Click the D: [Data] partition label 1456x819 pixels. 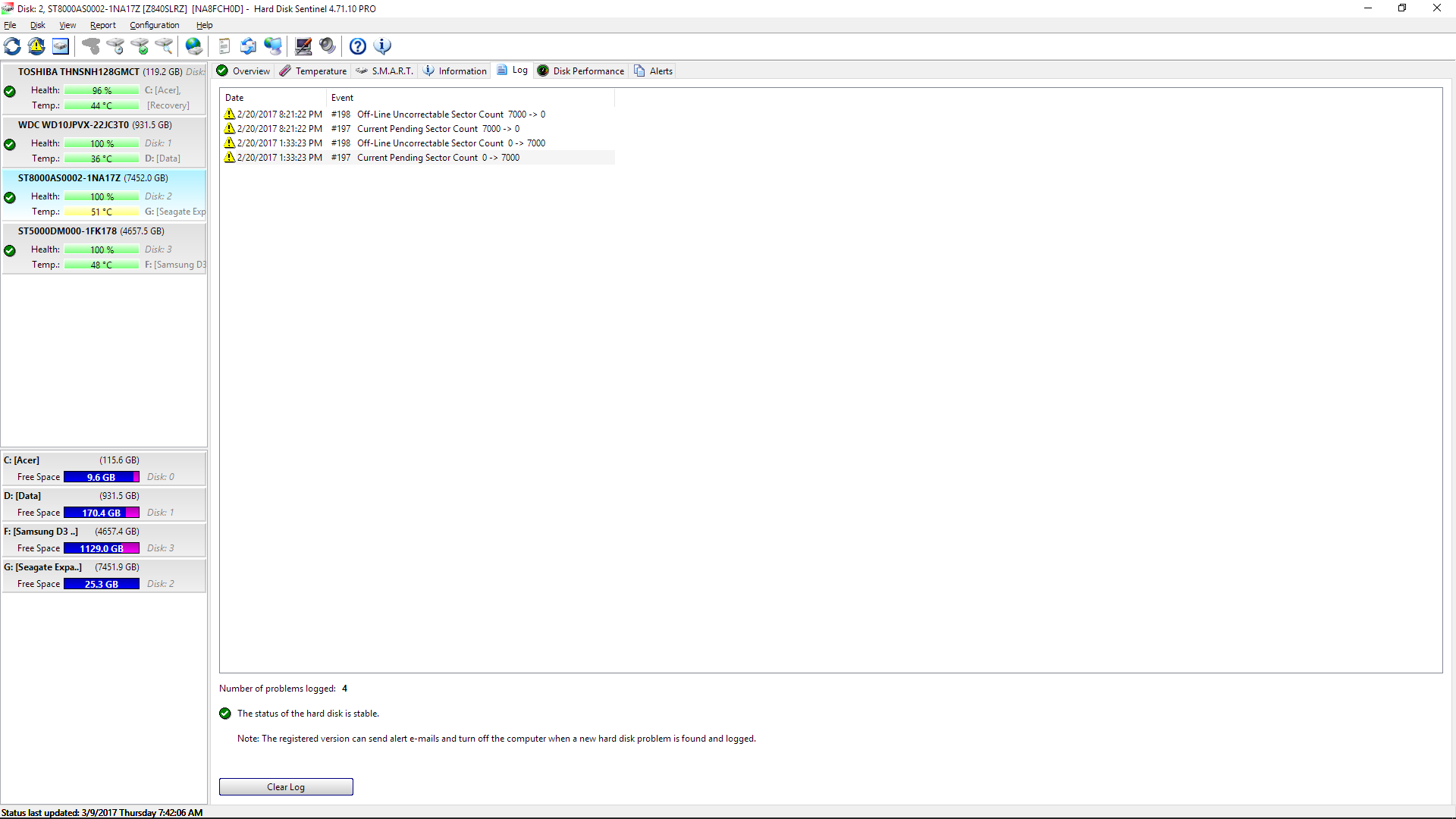23,496
